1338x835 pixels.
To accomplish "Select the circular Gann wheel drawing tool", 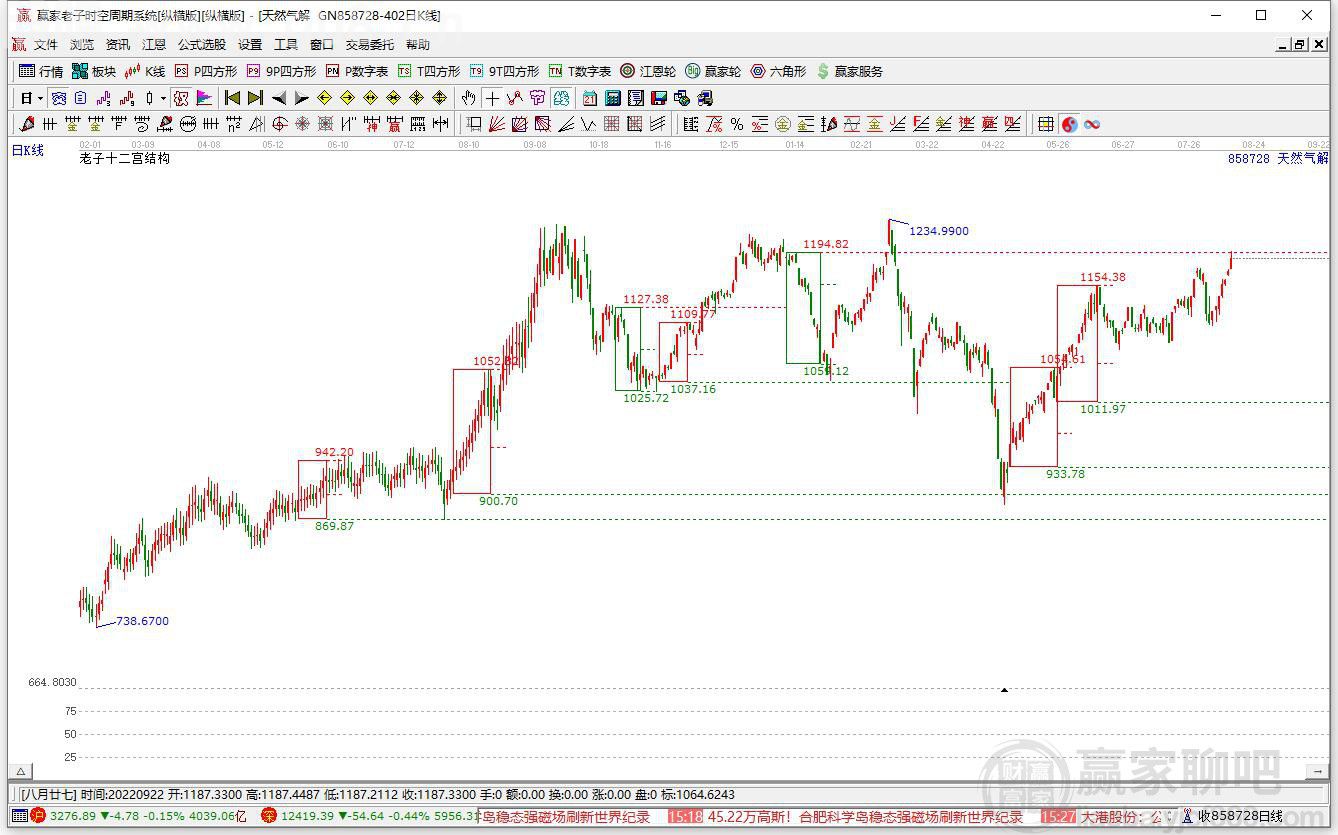I will pos(280,124).
